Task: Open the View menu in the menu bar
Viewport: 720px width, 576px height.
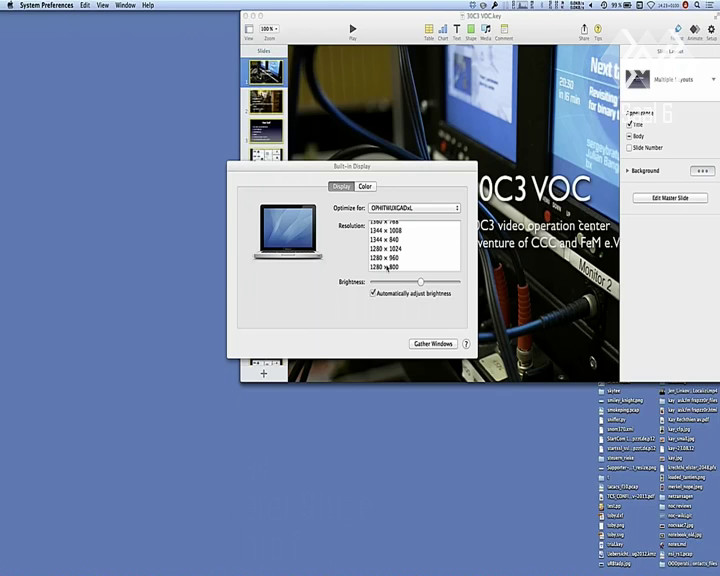Action: [103, 5]
